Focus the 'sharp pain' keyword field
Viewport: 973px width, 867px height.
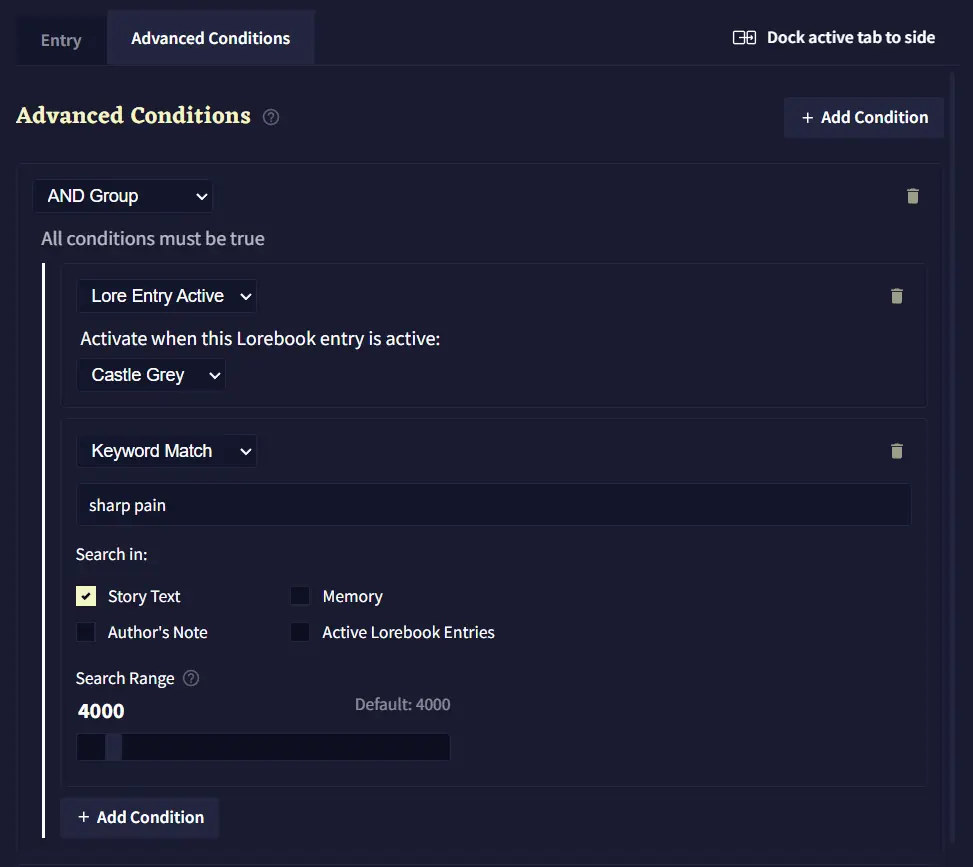click(493, 505)
